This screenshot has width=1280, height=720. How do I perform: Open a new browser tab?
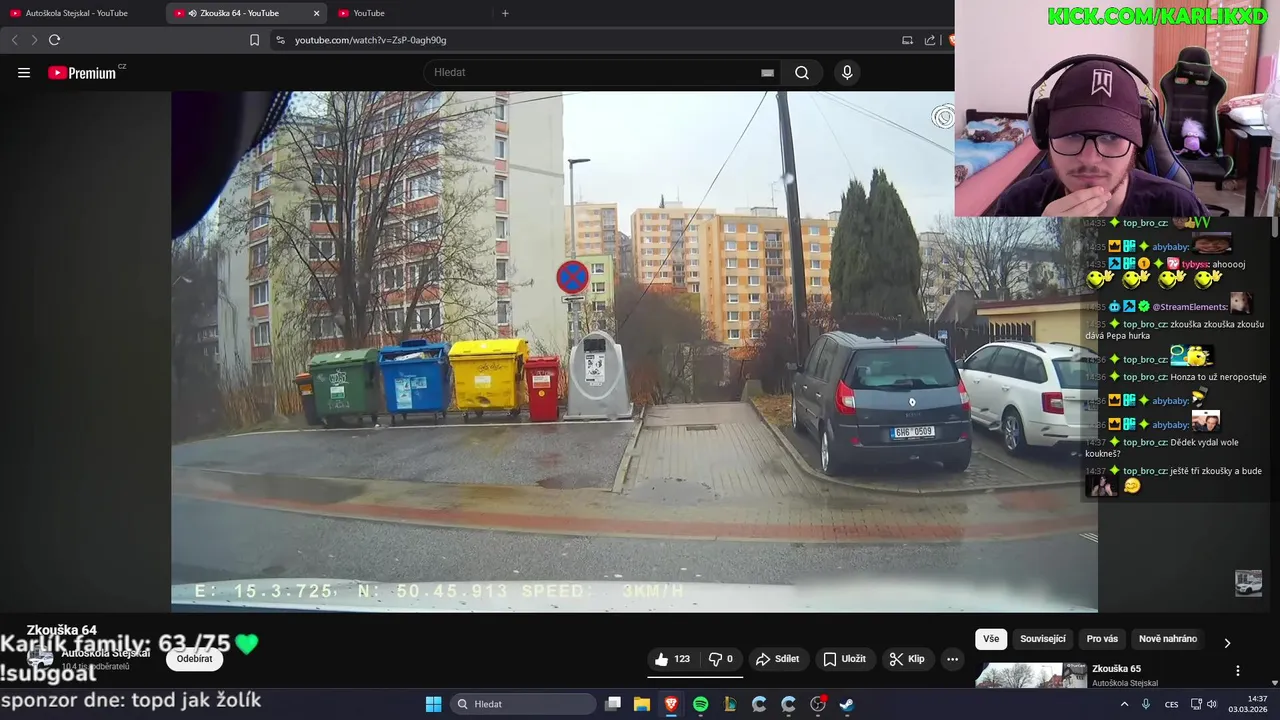[x=505, y=13]
